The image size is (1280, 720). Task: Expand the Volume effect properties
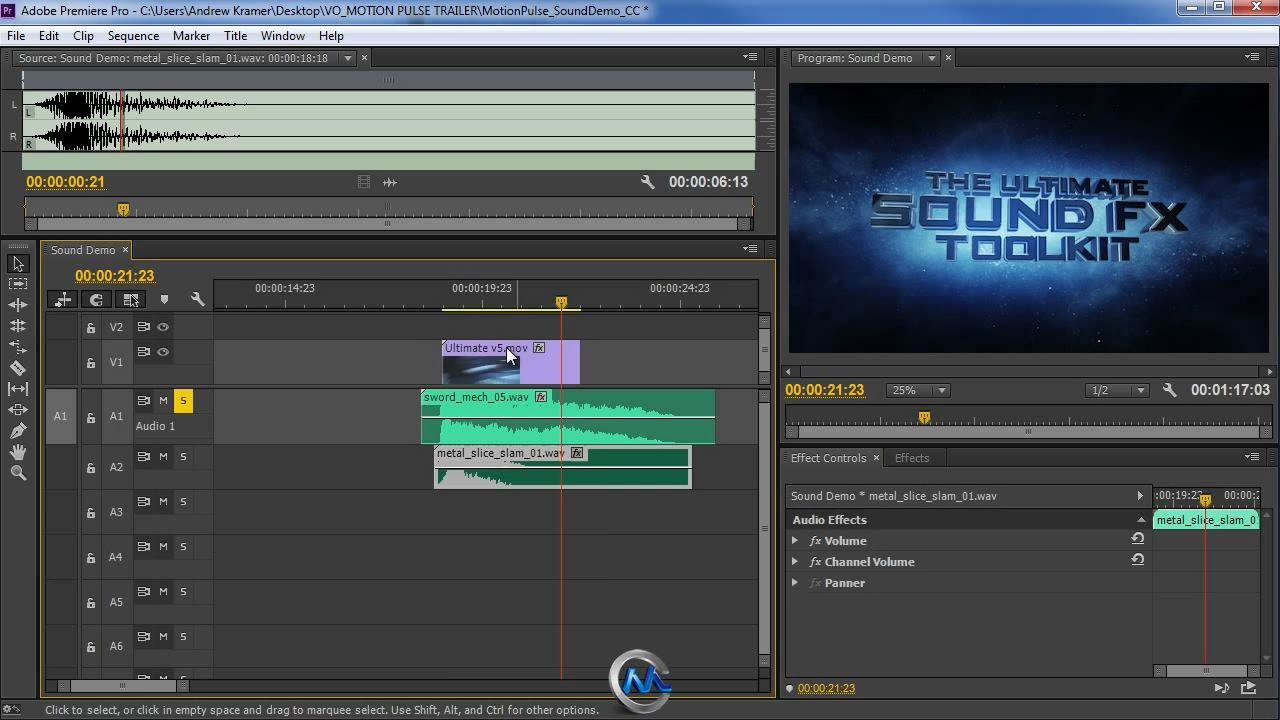point(795,540)
